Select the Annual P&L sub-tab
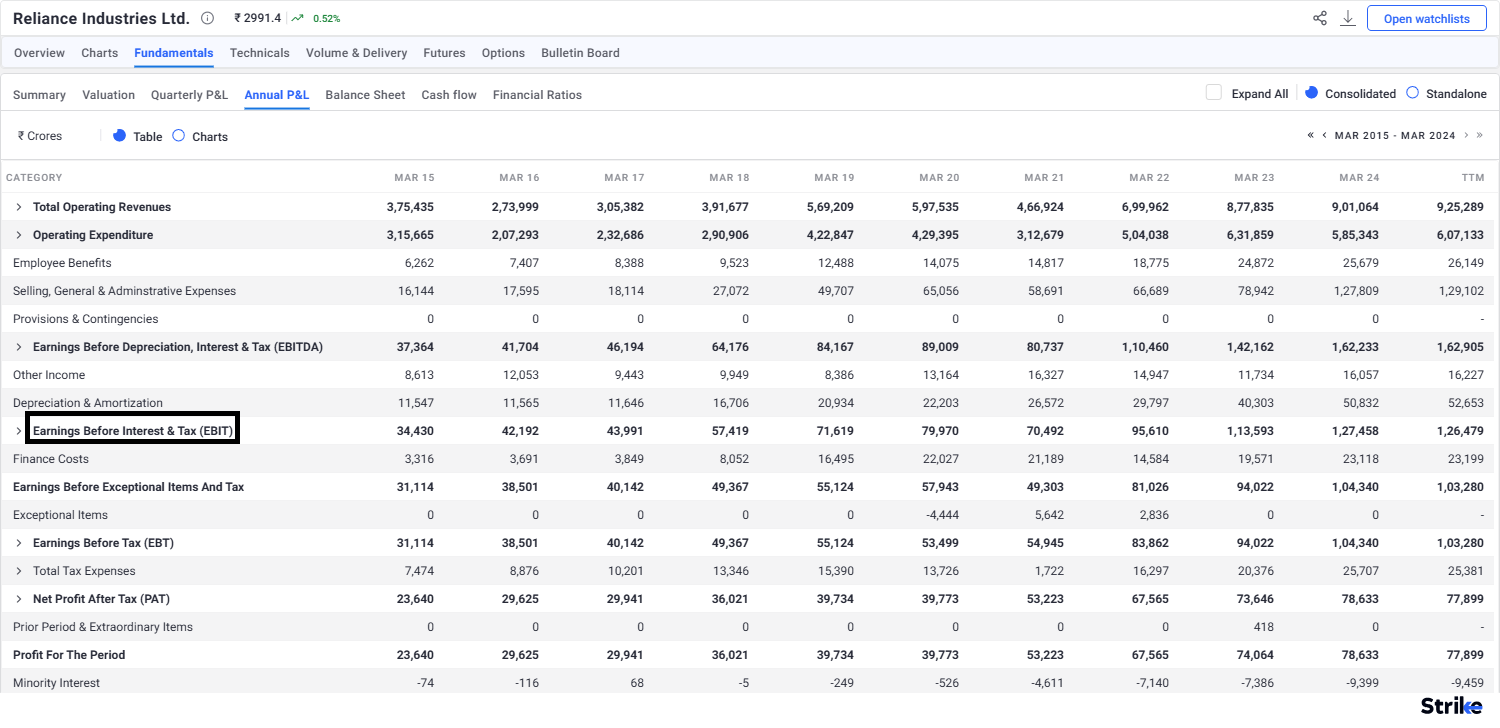This screenshot has width=1500, height=728. [277, 95]
